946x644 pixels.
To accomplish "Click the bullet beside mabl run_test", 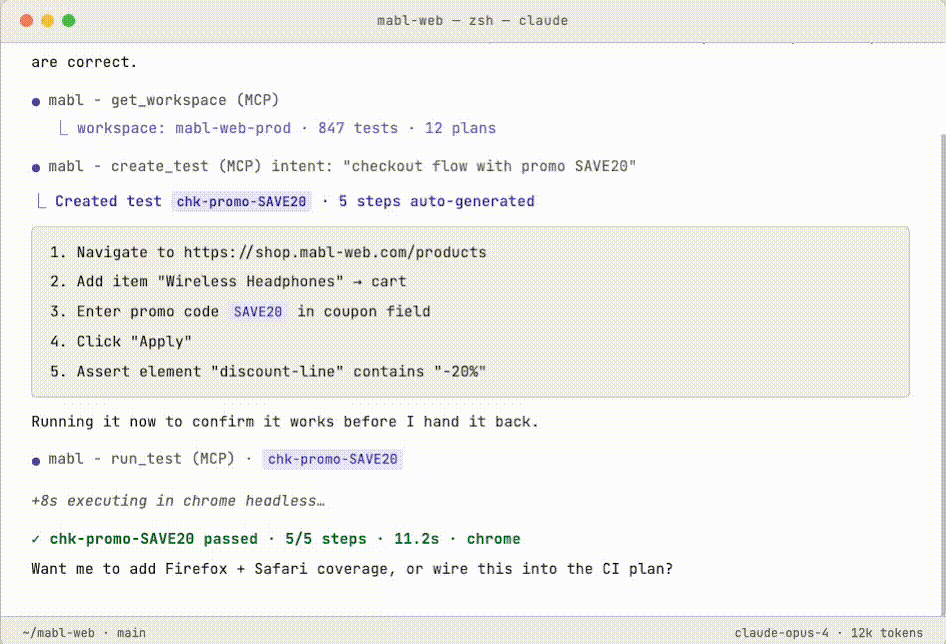I will [36, 461].
